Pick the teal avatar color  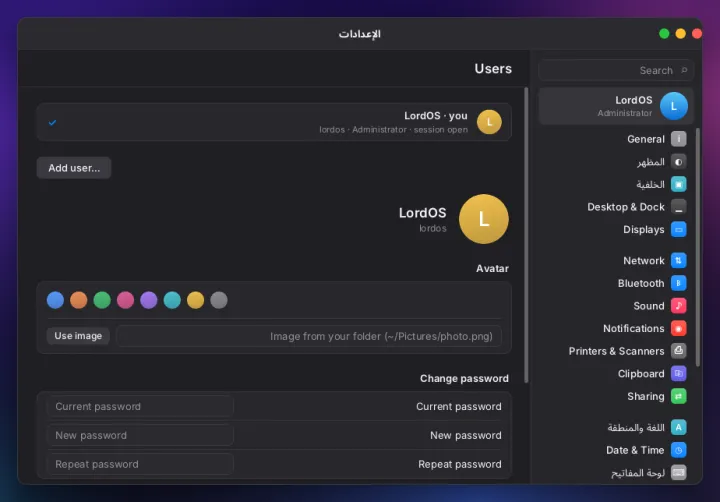point(172,300)
